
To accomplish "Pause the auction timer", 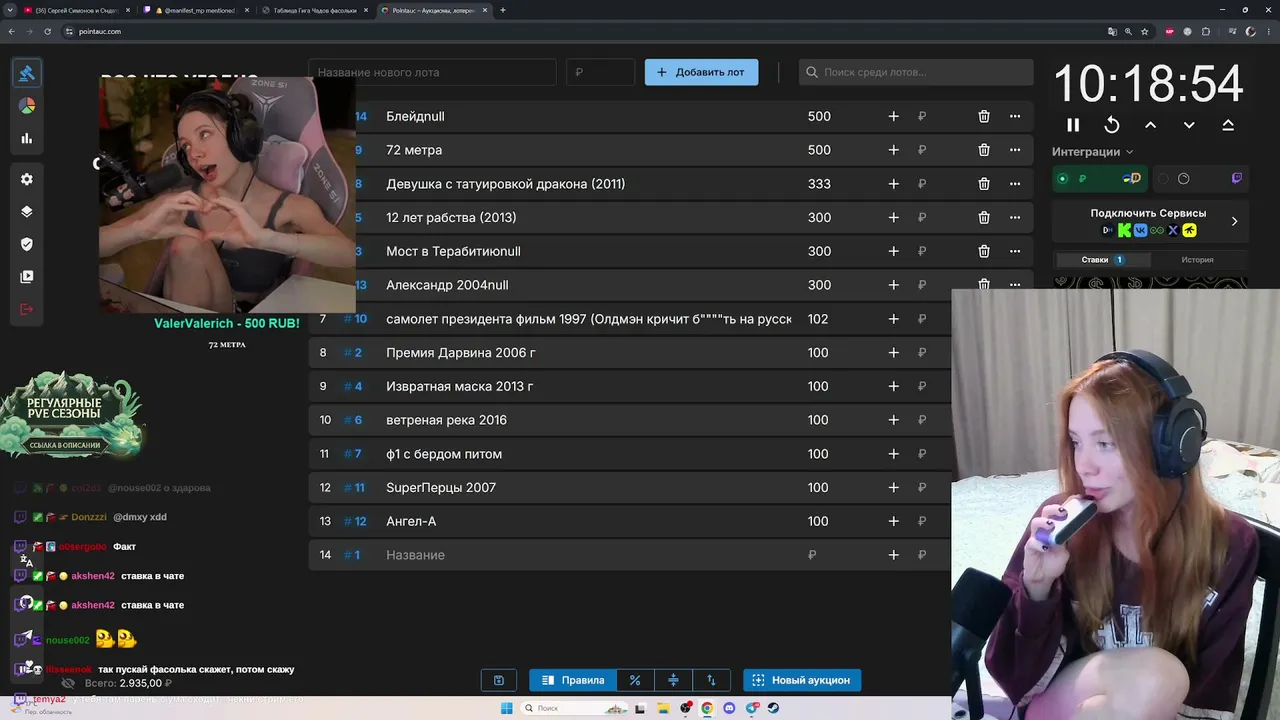I will [1073, 125].
